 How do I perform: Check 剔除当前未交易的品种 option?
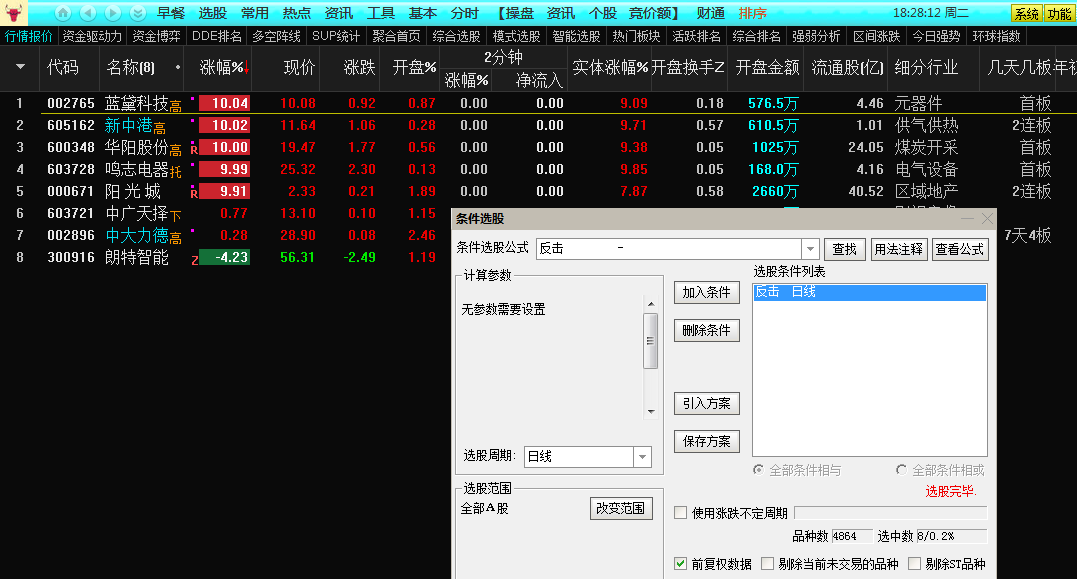[768, 564]
